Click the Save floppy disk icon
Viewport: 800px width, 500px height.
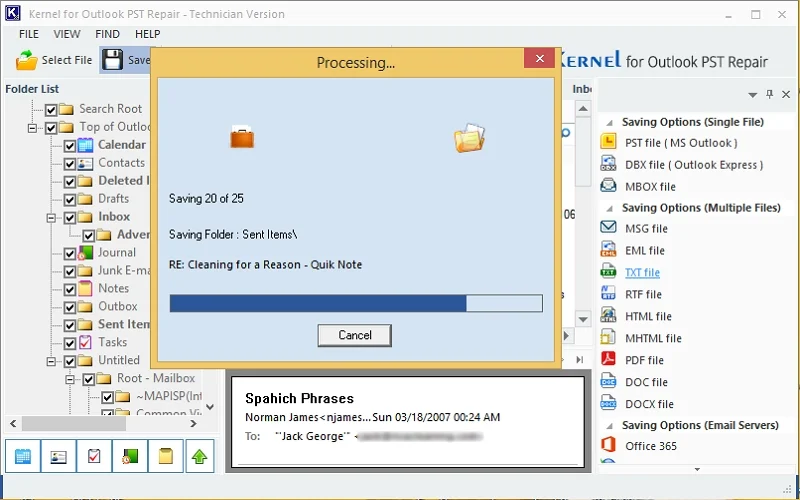[x=112, y=60]
